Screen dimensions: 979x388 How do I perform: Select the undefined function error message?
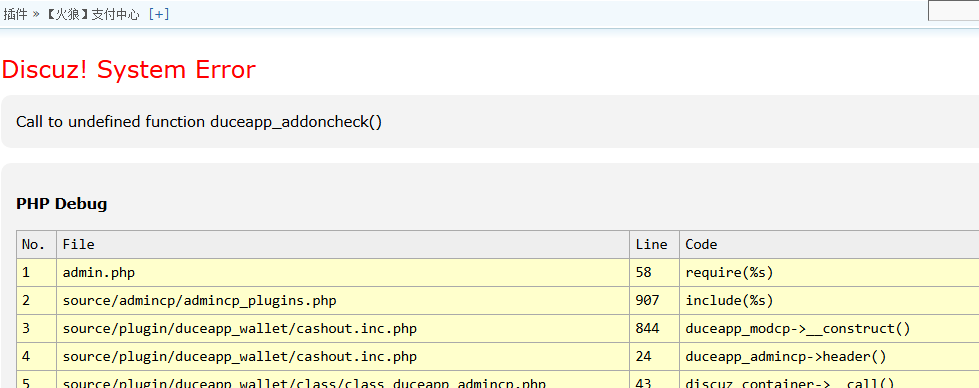[x=199, y=122]
